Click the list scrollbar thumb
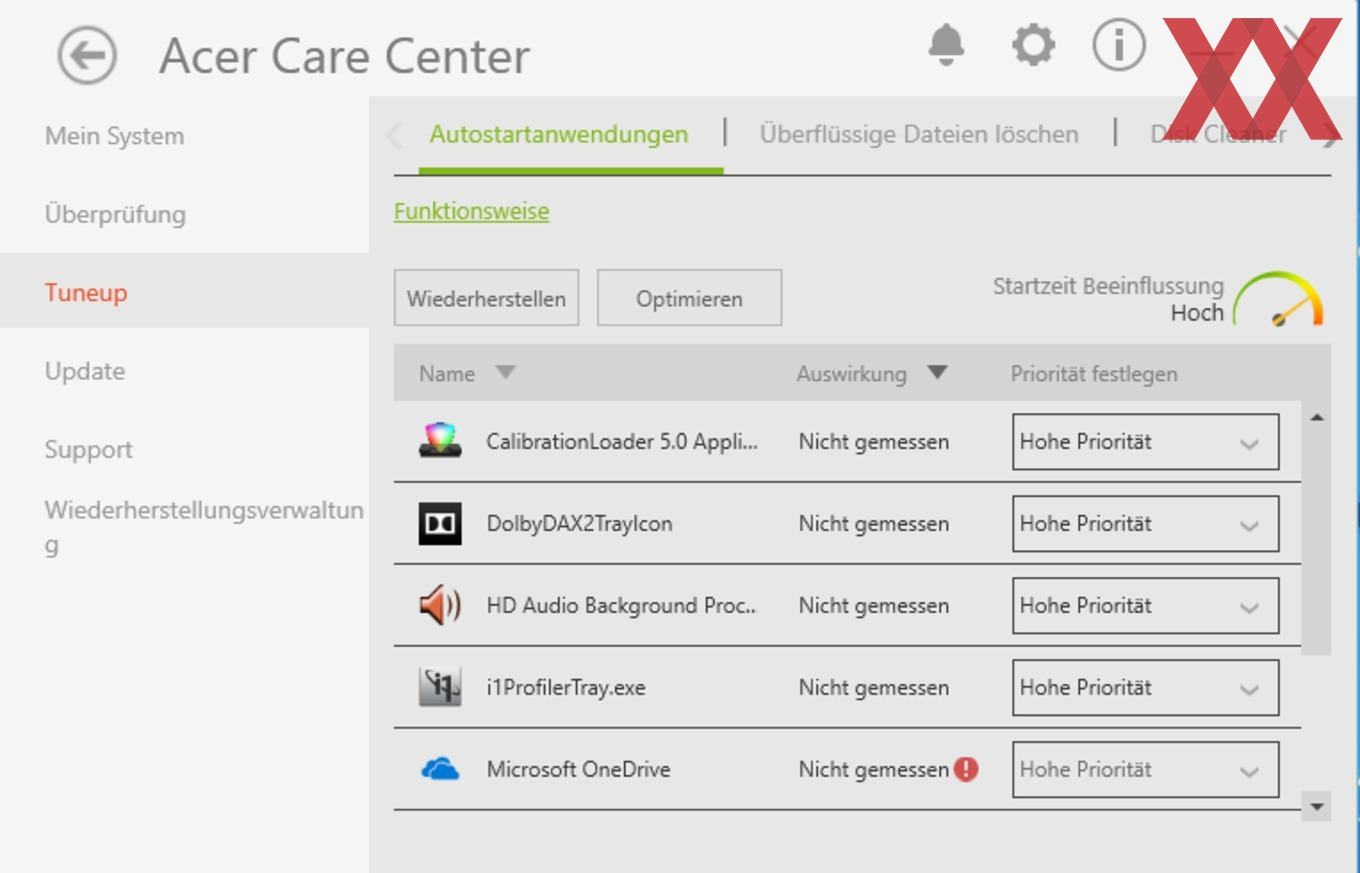Viewport: 1360px width, 873px height. [x=1316, y=543]
